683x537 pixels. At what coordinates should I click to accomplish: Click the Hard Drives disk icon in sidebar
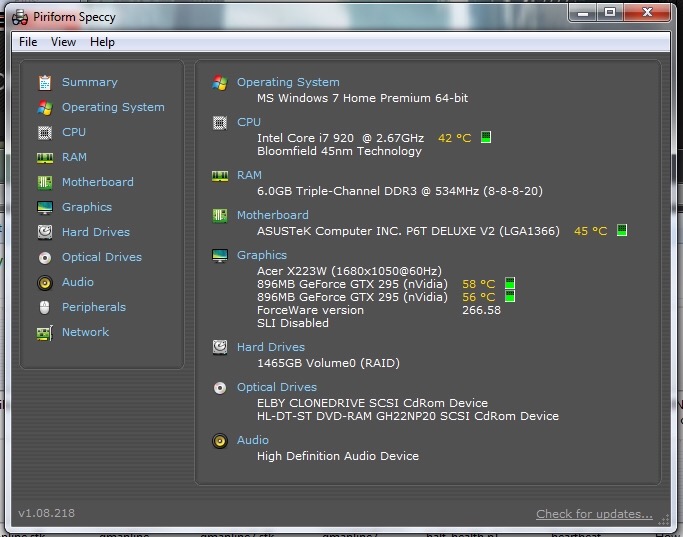click(x=45, y=232)
